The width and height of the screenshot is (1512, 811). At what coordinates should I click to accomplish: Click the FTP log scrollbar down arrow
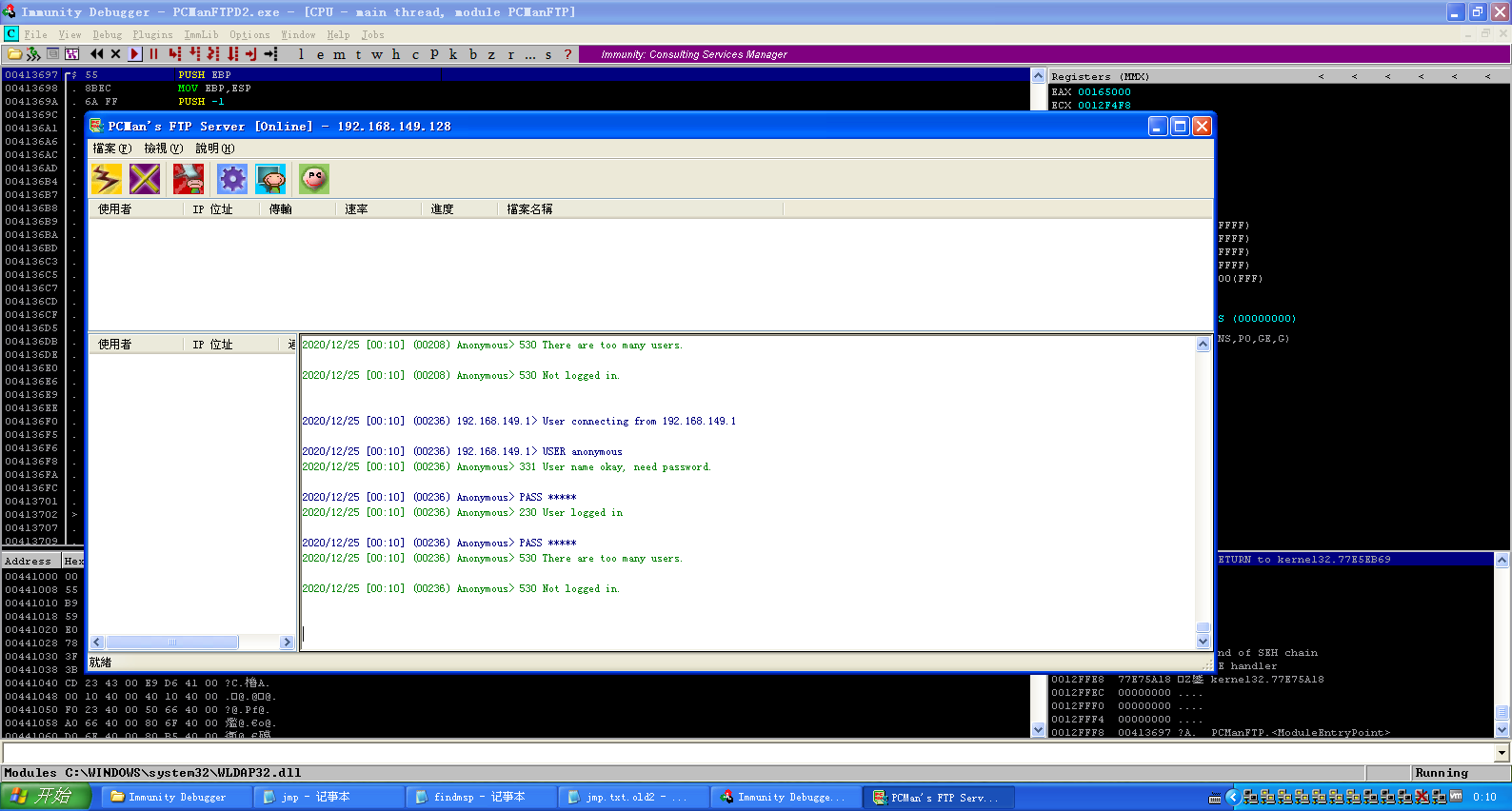pyautogui.click(x=1204, y=642)
